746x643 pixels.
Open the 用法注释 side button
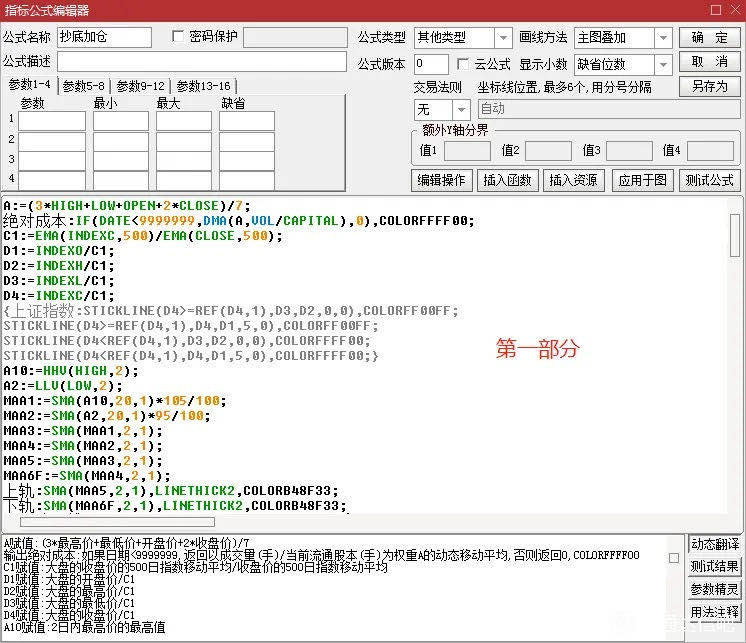[715, 612]
